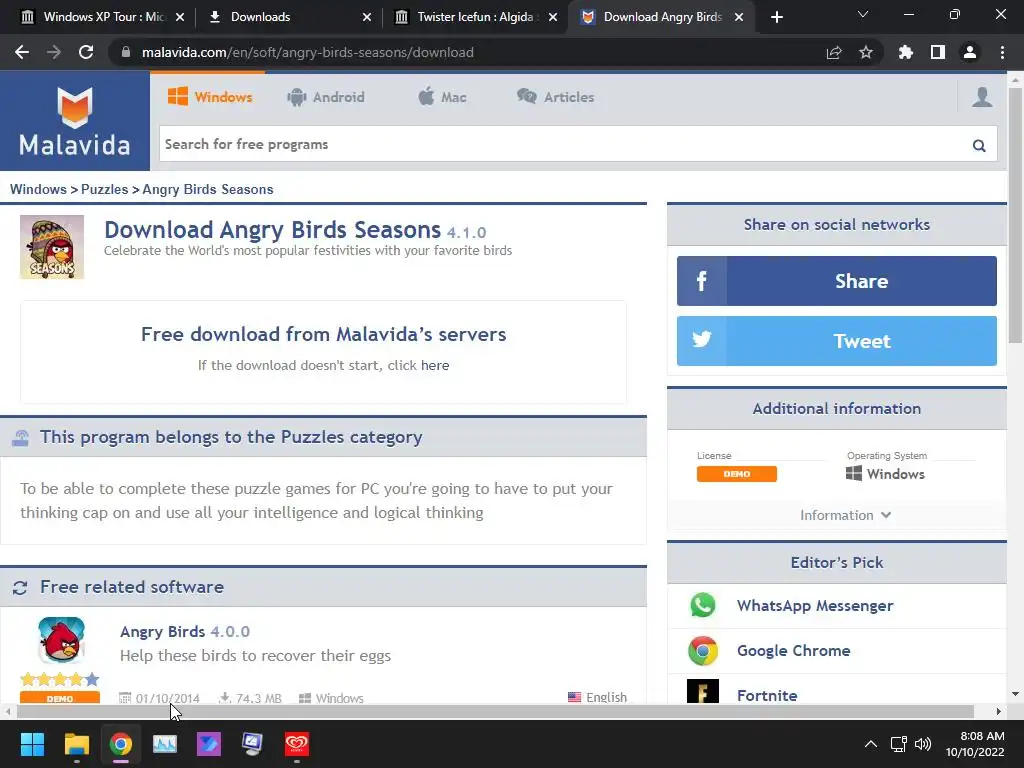1024x768 pixels.
Task: Open the Android section tab
Action: pyautogui.click(x=325, y=97)
